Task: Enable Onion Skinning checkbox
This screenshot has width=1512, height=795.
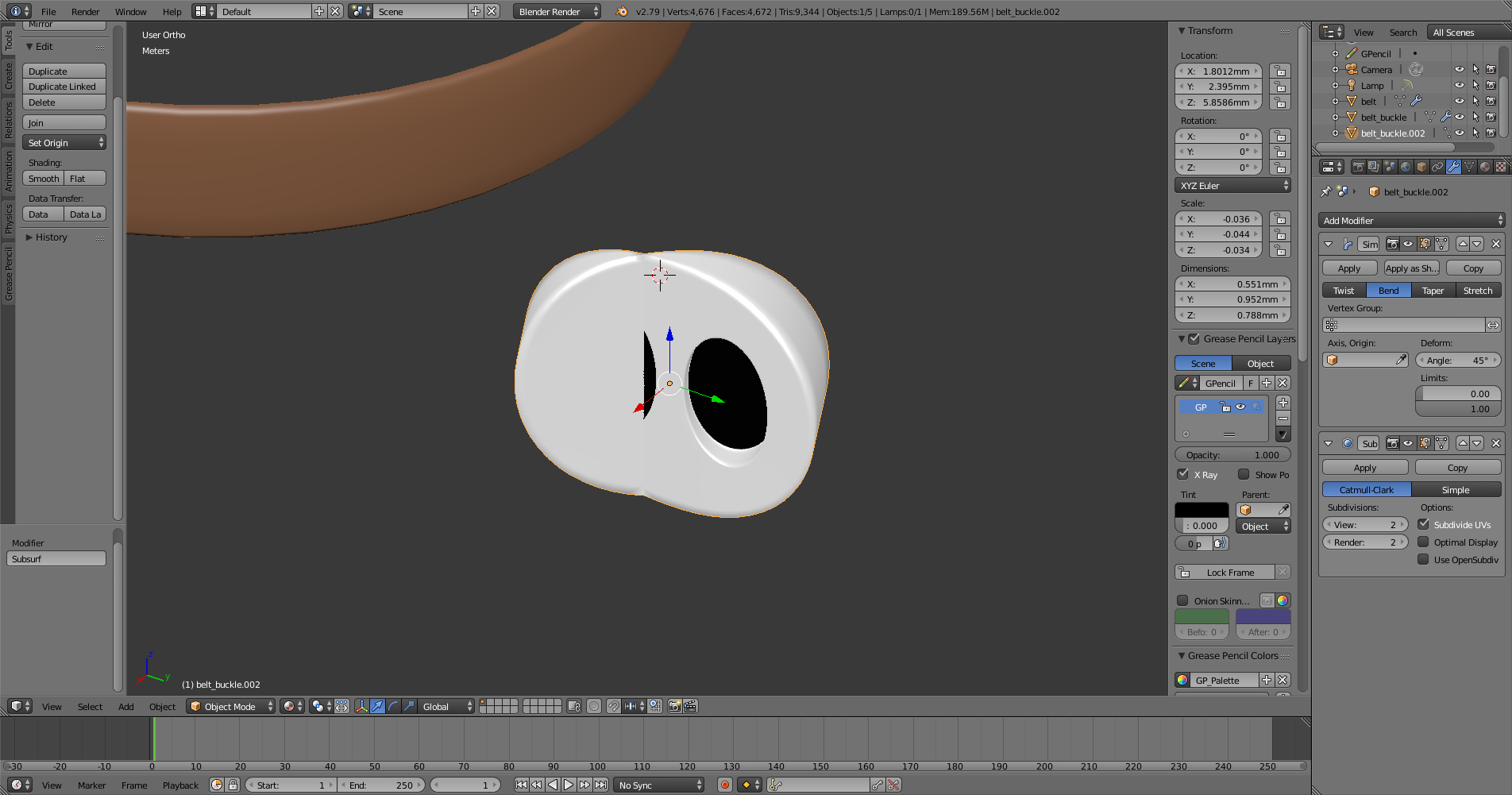Action: tap(1182, 600)
